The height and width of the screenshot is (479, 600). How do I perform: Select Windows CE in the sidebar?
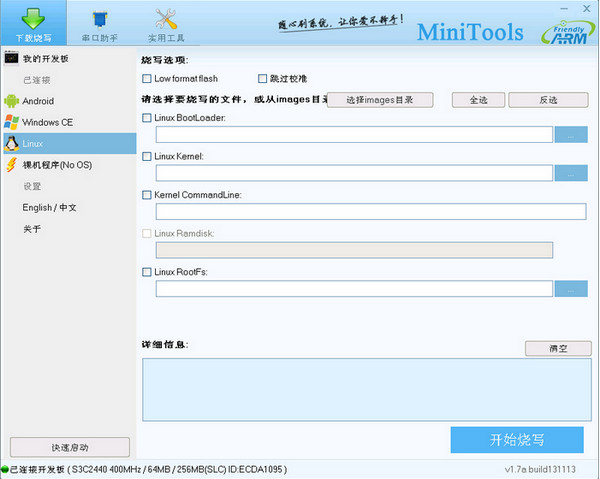pos(69,122)
